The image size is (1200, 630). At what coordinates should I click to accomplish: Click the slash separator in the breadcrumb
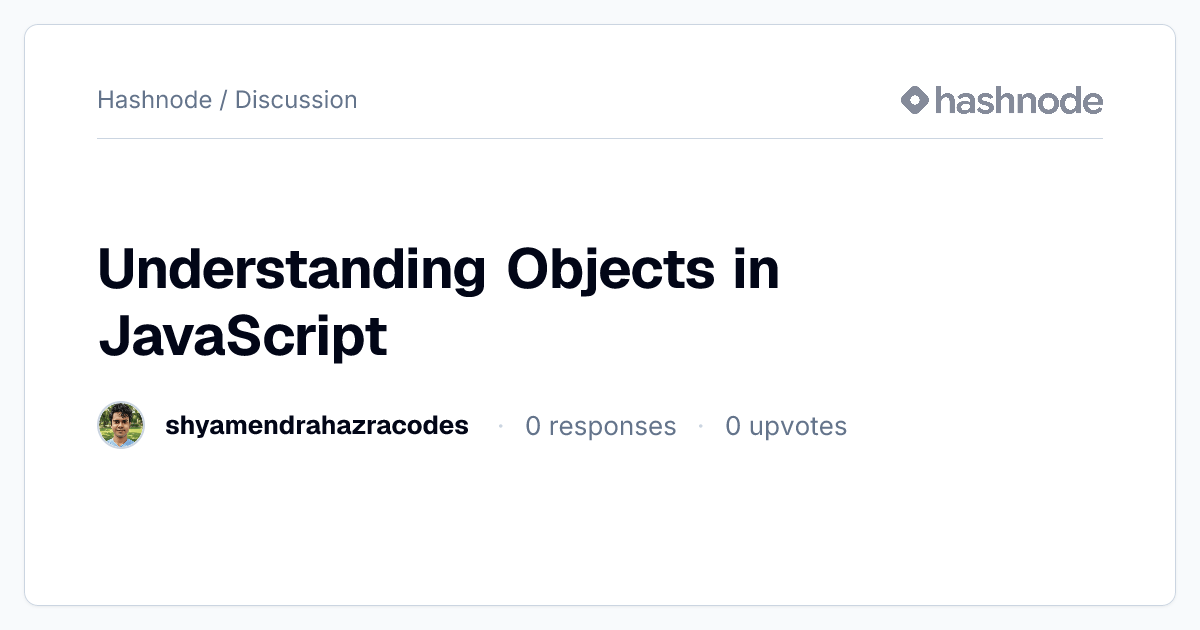(x=223, y=100)
